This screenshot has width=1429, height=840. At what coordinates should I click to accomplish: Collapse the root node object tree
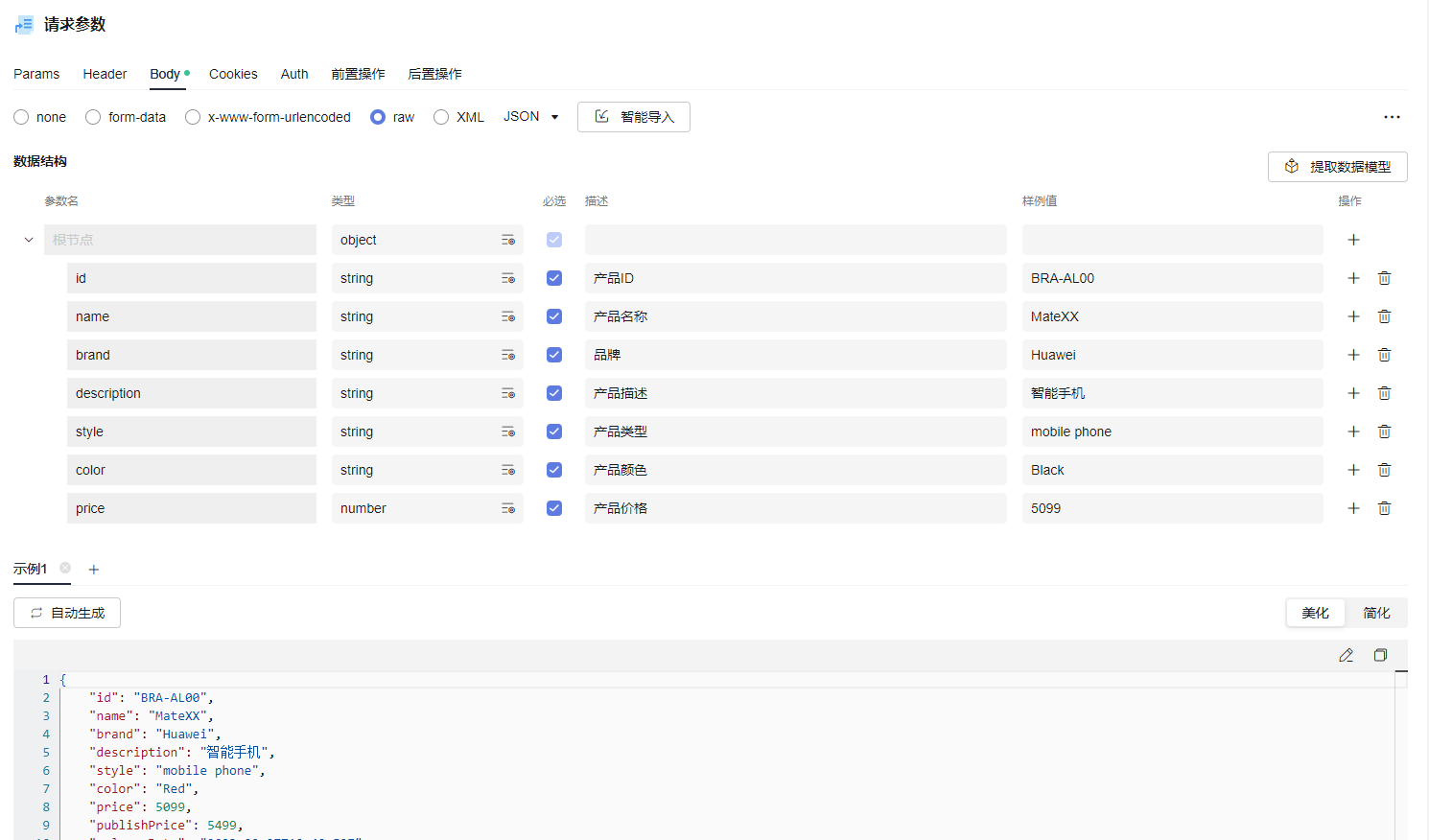coord(29,240)
